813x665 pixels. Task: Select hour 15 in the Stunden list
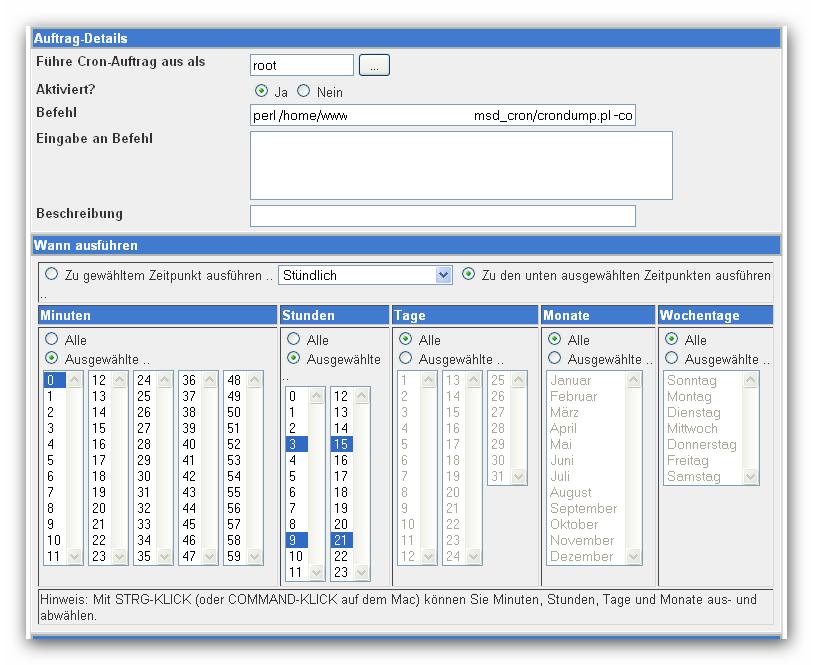coord(341,444)
